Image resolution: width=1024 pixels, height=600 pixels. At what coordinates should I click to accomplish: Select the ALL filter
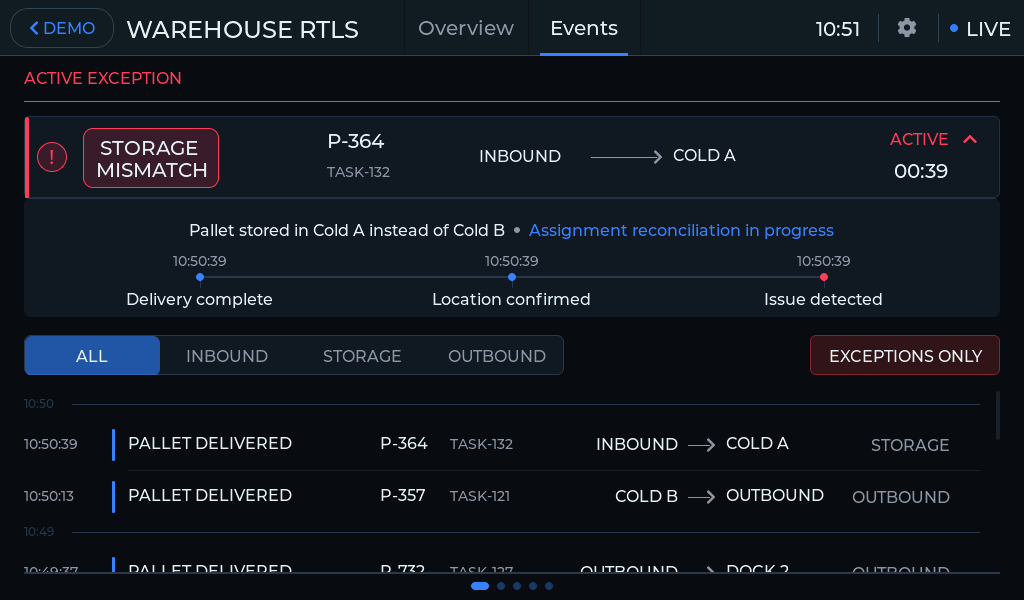92,356
